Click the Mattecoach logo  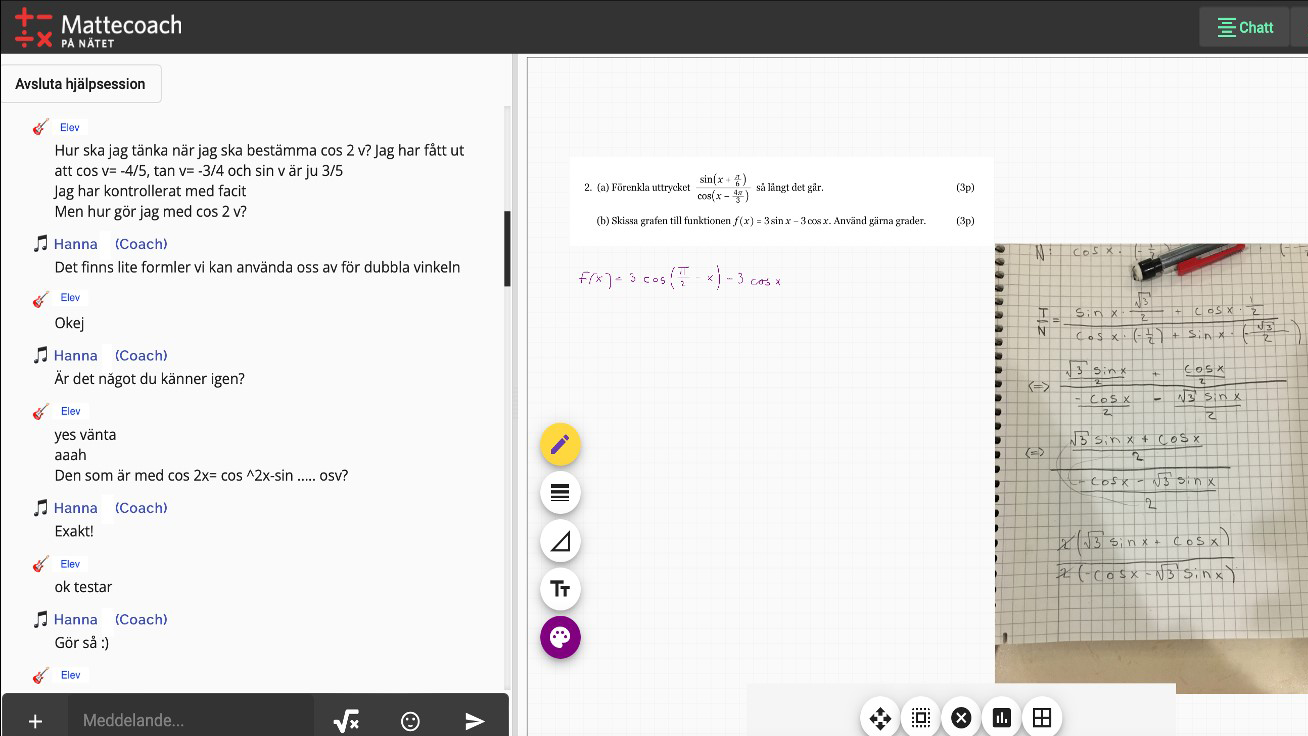tap(97, 26)
